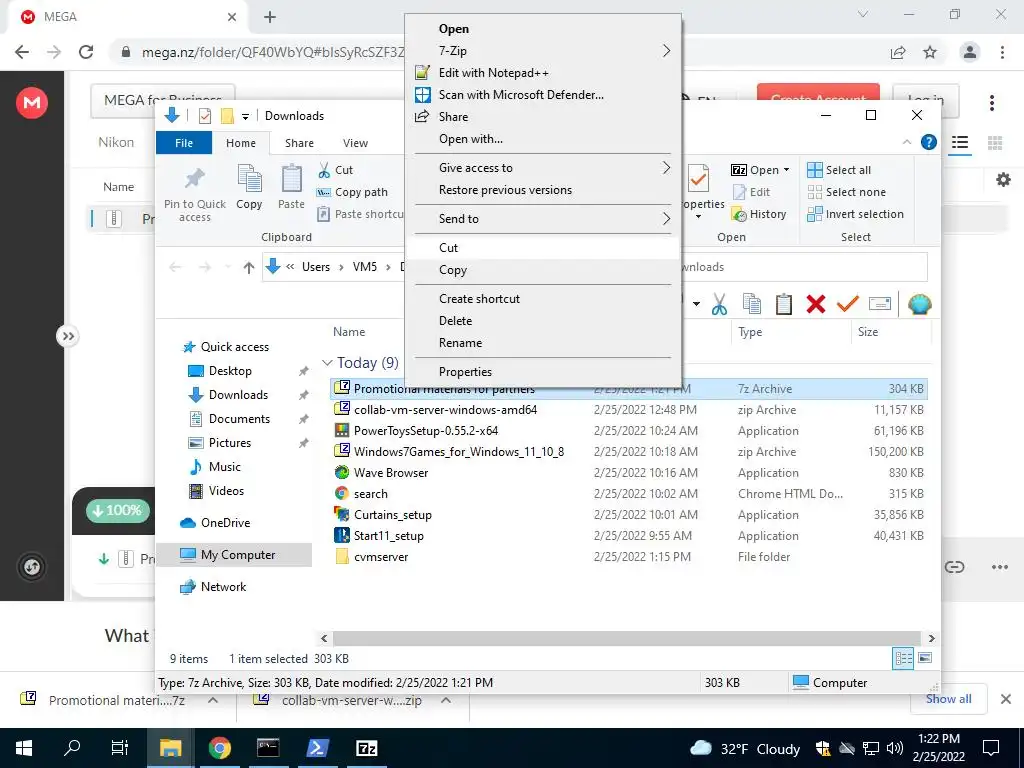Click Show all downloads link
The width and height of the screenshot is (1024, 768).
[x=948, y=699]
